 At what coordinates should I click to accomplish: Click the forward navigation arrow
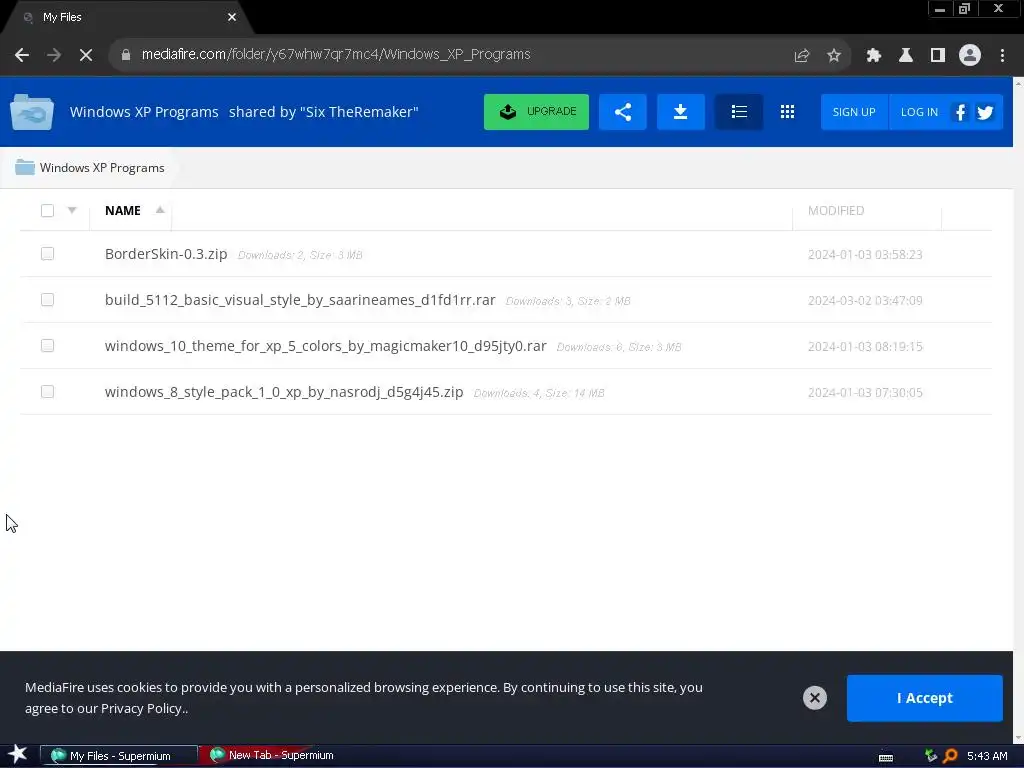tap(54, 55)
